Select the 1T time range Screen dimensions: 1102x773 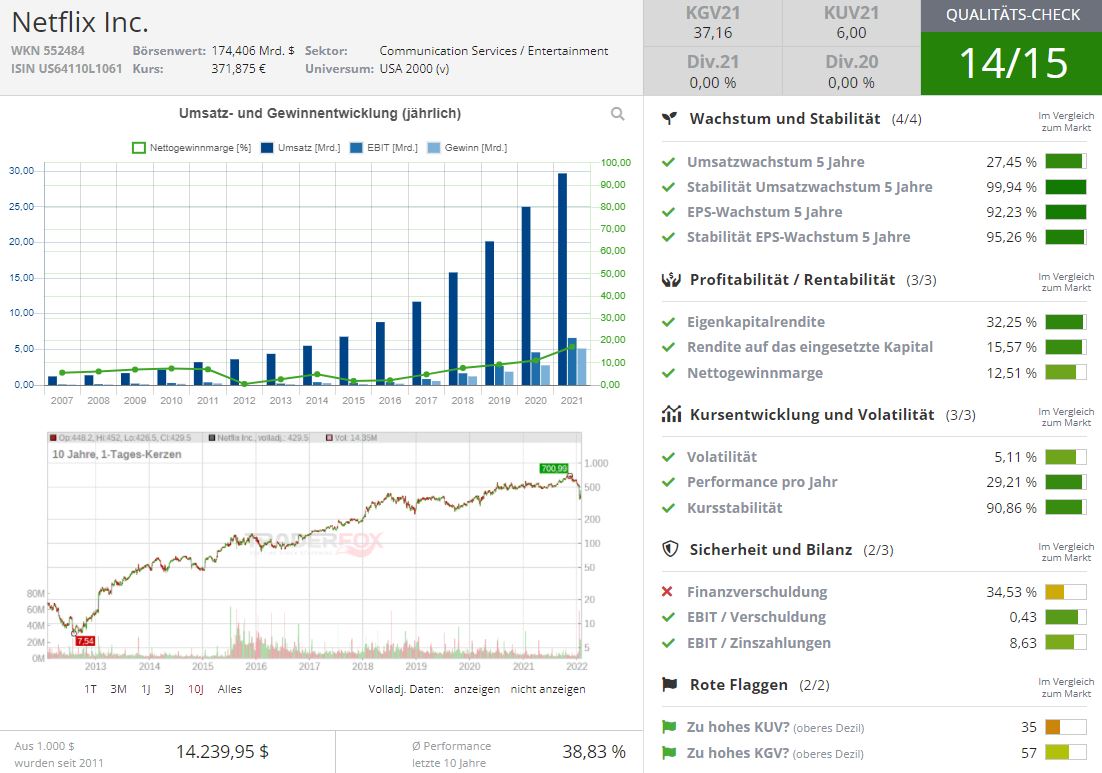coord(90,689)
